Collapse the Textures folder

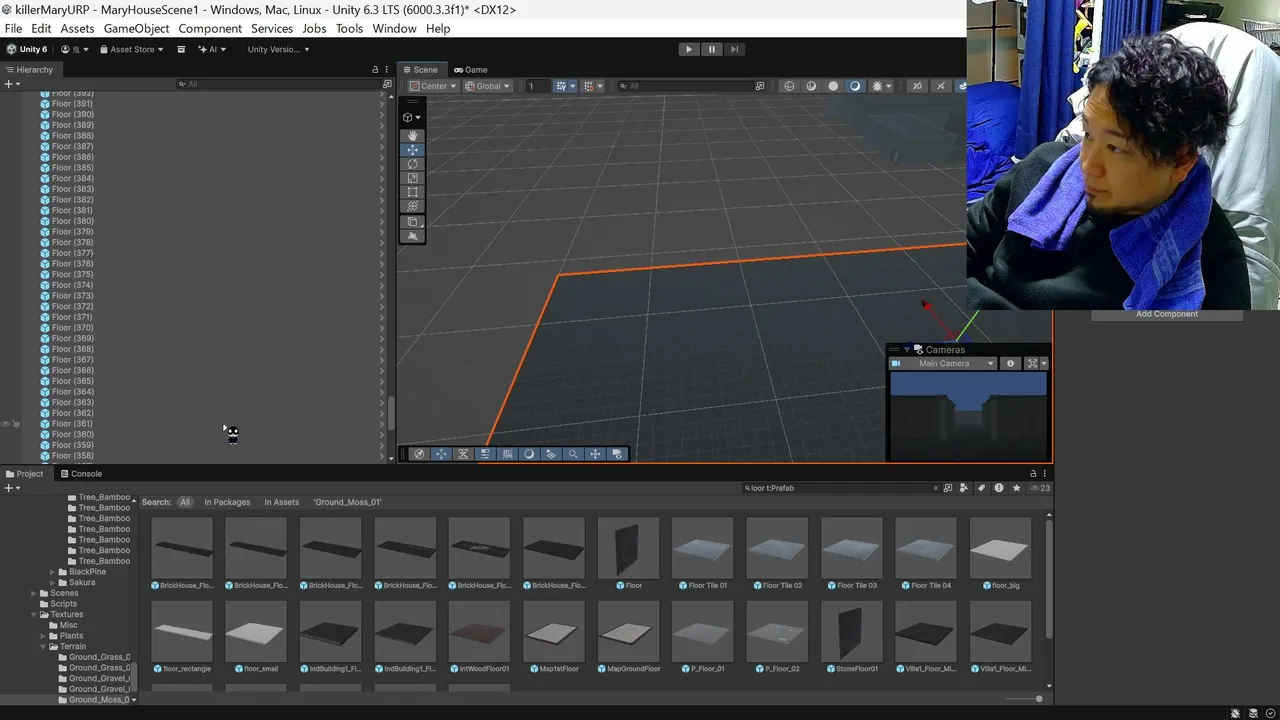coord(33,615)
